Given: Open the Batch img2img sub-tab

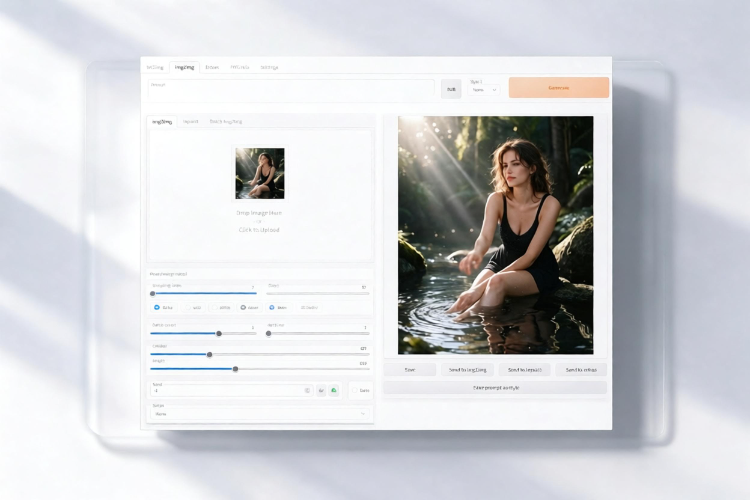Looking at the screenshot, I should click(226, 122).
